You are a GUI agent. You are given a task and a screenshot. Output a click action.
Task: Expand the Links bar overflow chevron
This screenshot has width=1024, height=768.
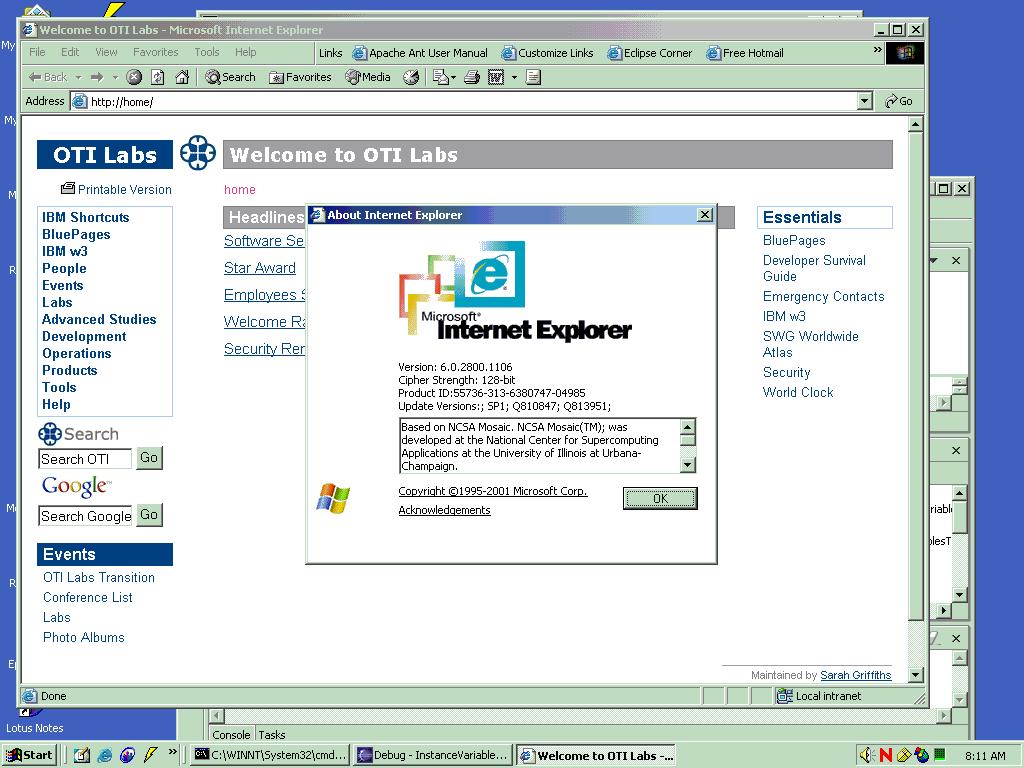pyautogui.click(x=877, y=50)
